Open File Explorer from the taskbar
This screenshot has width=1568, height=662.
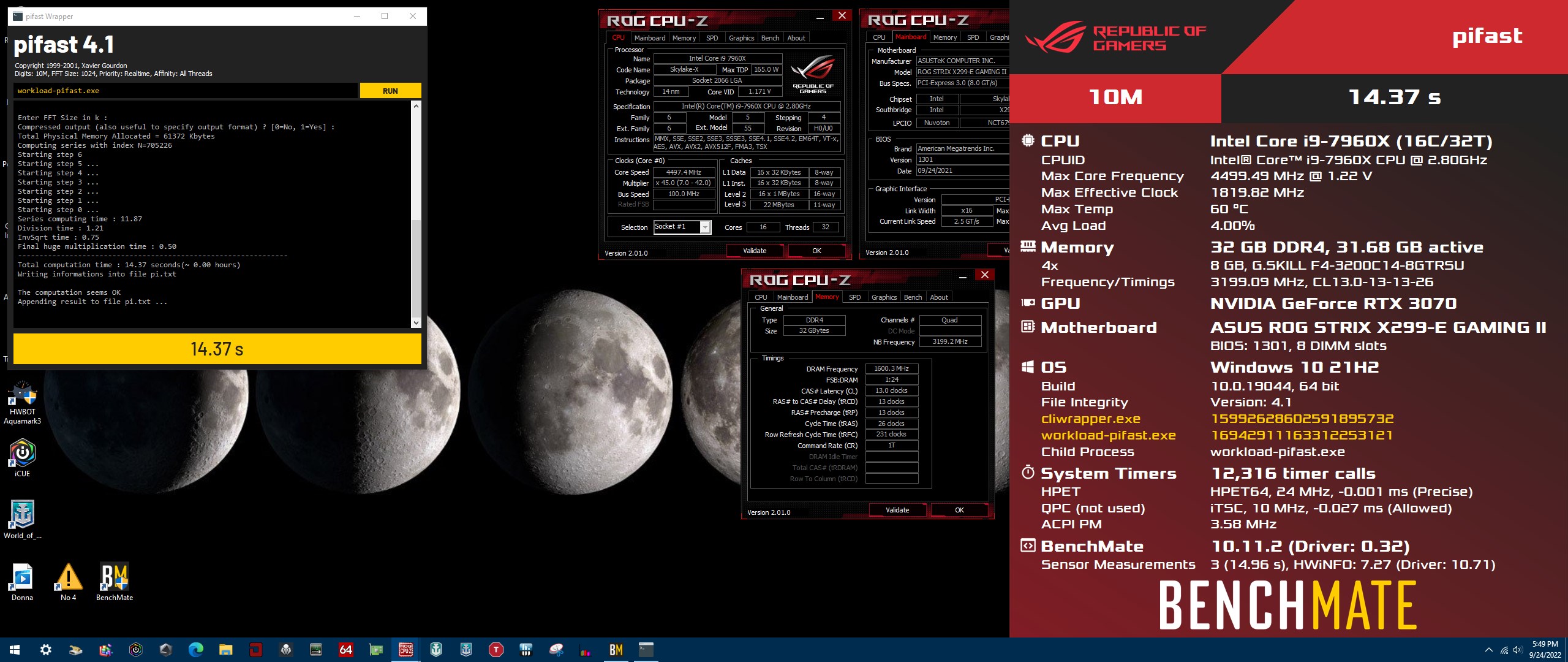tap(226, 650)
